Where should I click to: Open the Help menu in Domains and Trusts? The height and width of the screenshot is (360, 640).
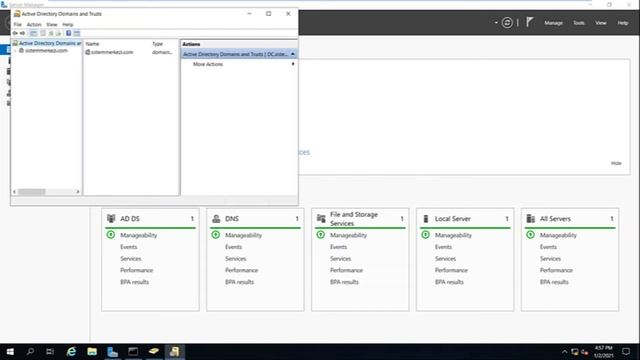(68, 24)
